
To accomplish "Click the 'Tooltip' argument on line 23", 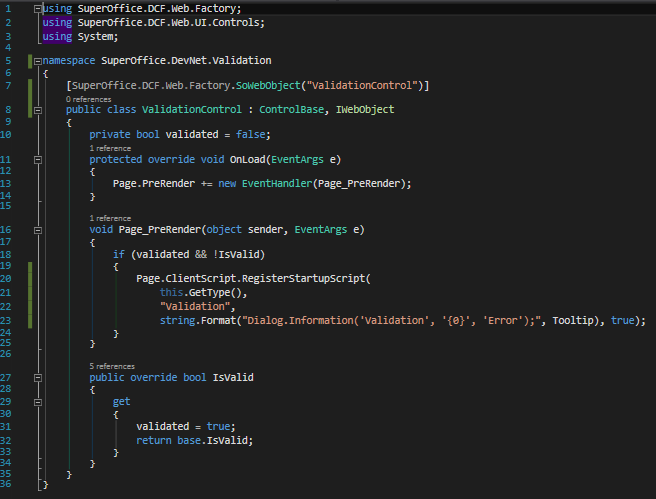I will [x=573, y=320].
